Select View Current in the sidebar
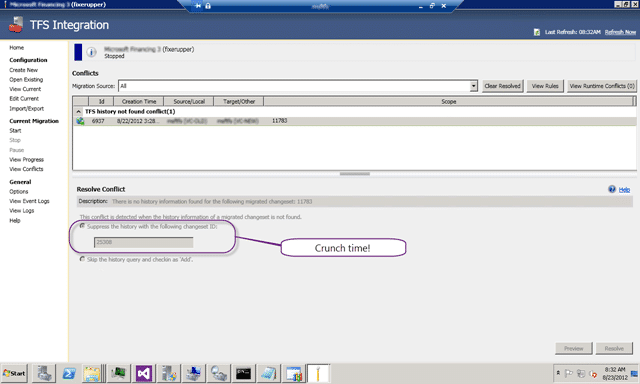This screenshot has width=640, height=384. (25, 89)
